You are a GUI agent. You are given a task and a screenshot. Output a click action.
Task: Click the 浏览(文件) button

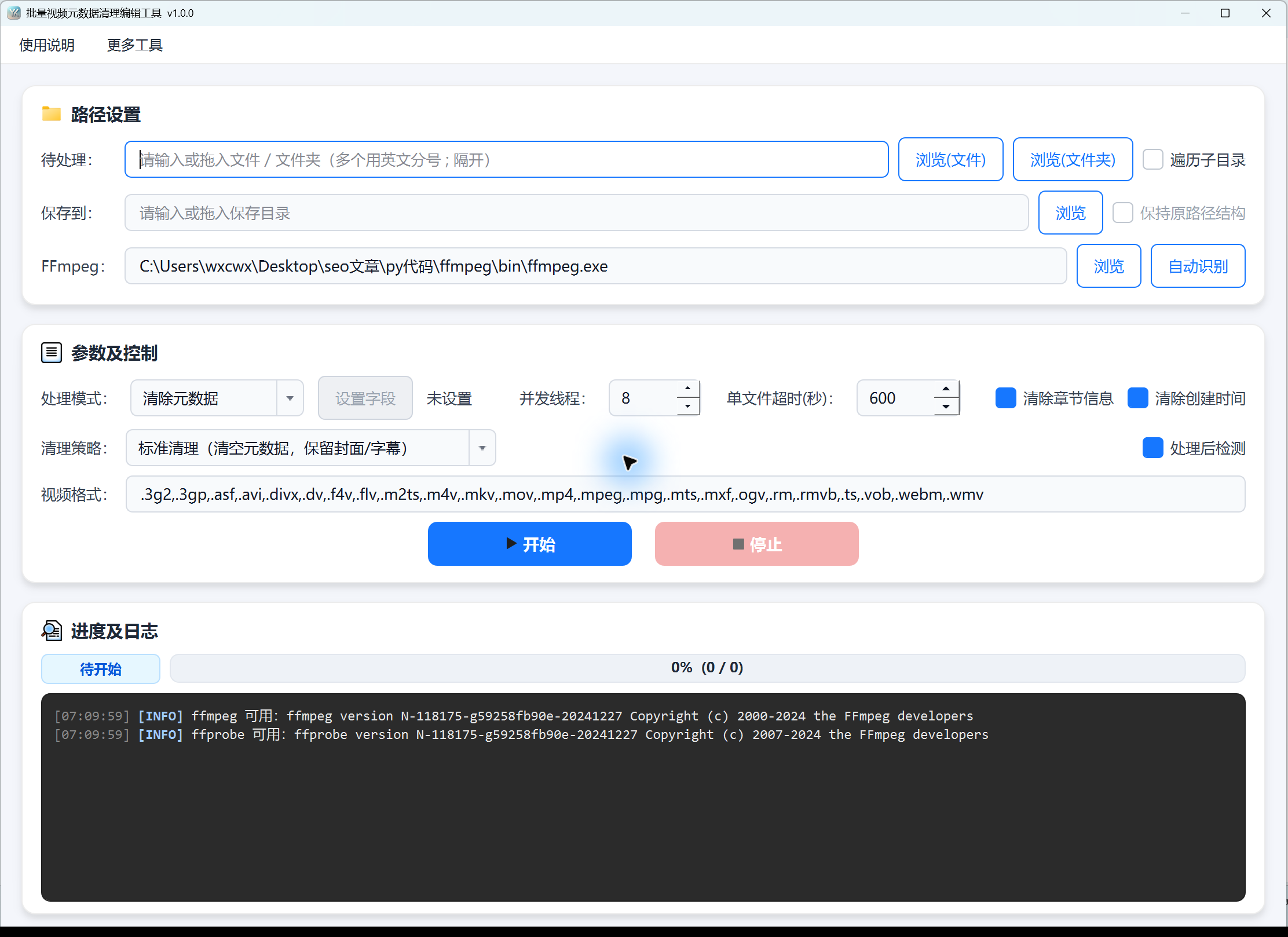(950, 159)
